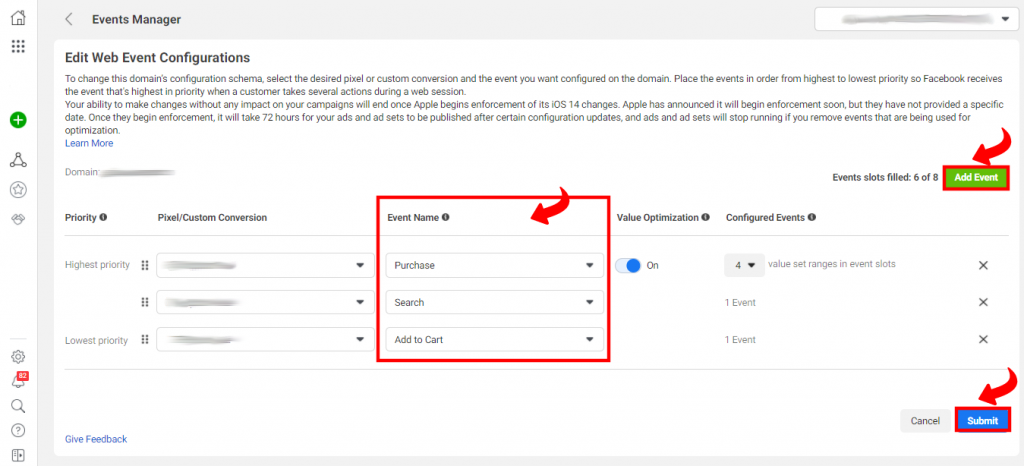Click '1 Event' in Add to Cart row

(x=741, y=340)
